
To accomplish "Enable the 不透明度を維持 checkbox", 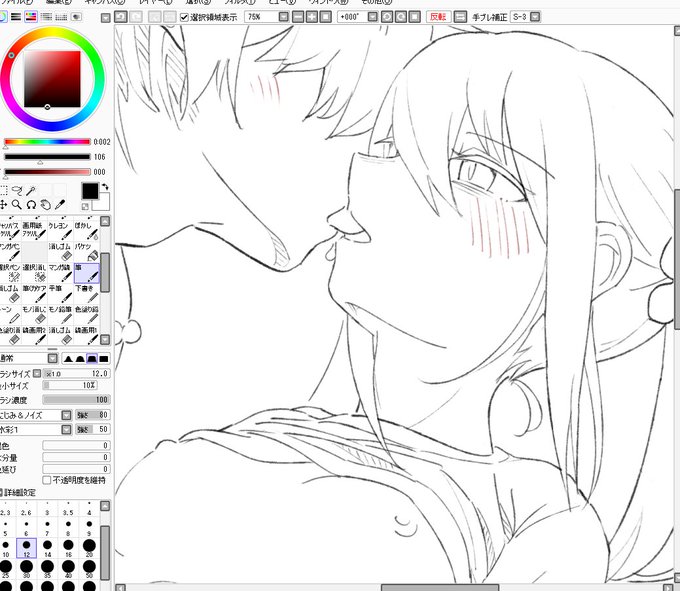I will pyautogui.click(x=47, y=480).
